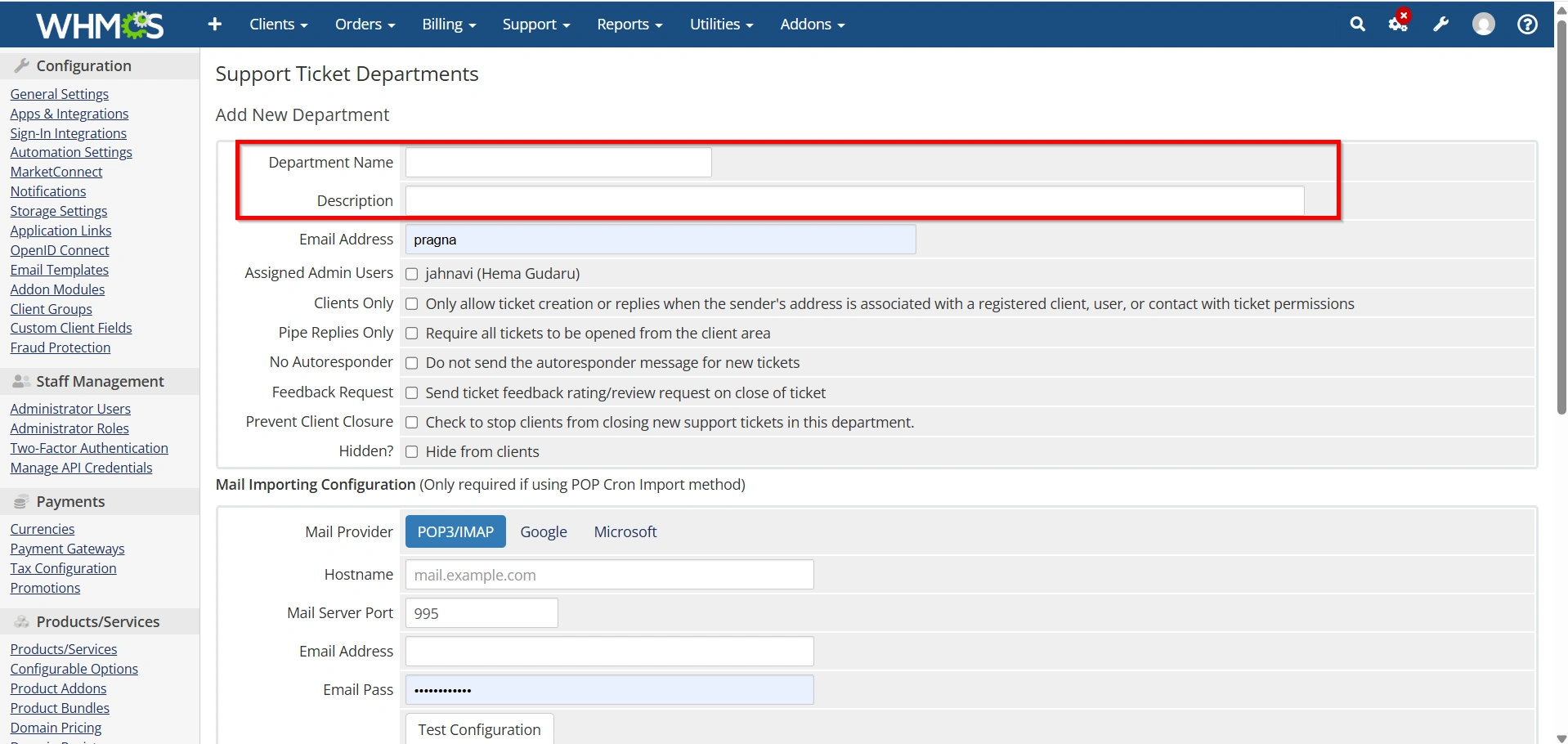
Task: Open the plus quick-add menu
Action: tap(215, 25)
